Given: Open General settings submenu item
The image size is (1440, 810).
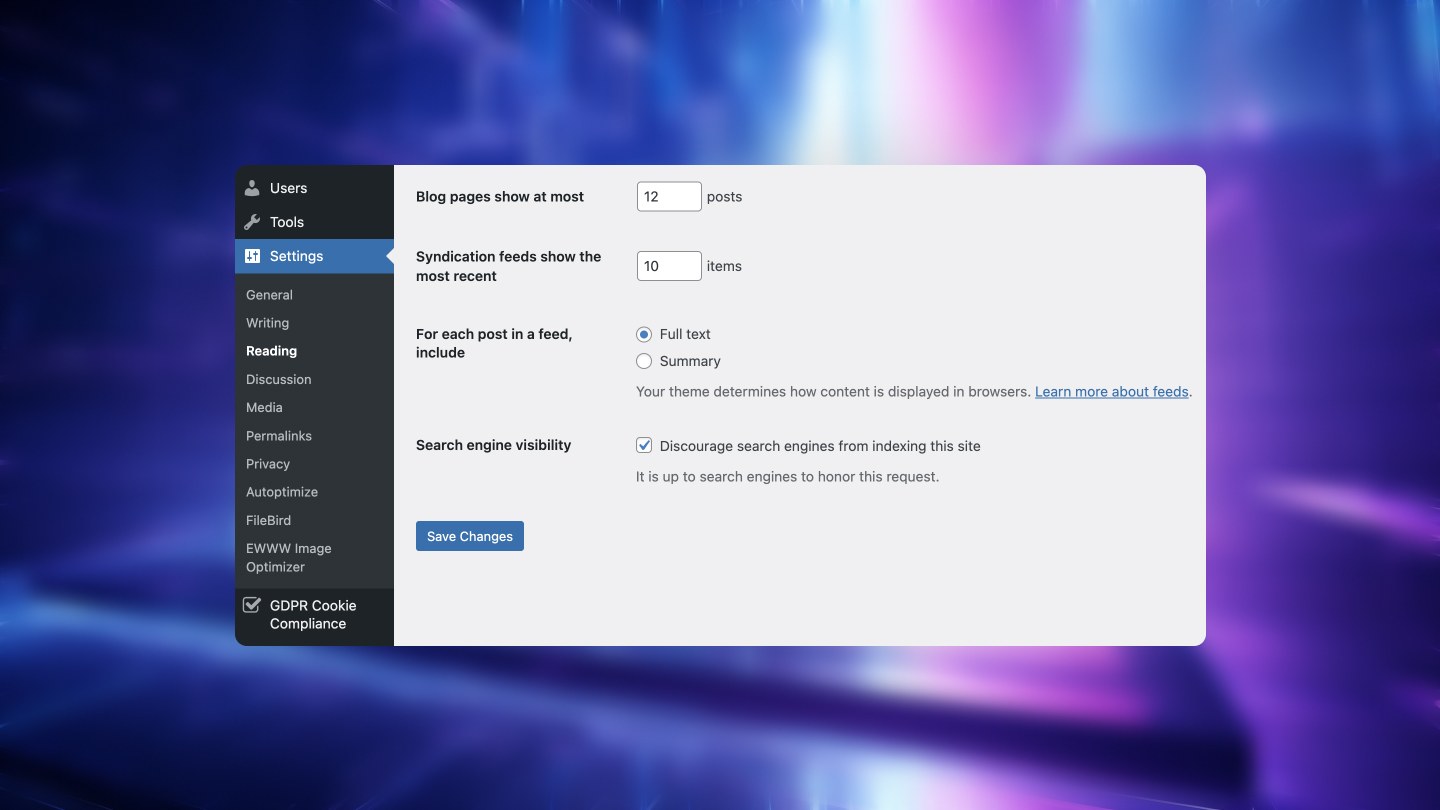Looking at the screenshot, I should [x=269, y=295].
